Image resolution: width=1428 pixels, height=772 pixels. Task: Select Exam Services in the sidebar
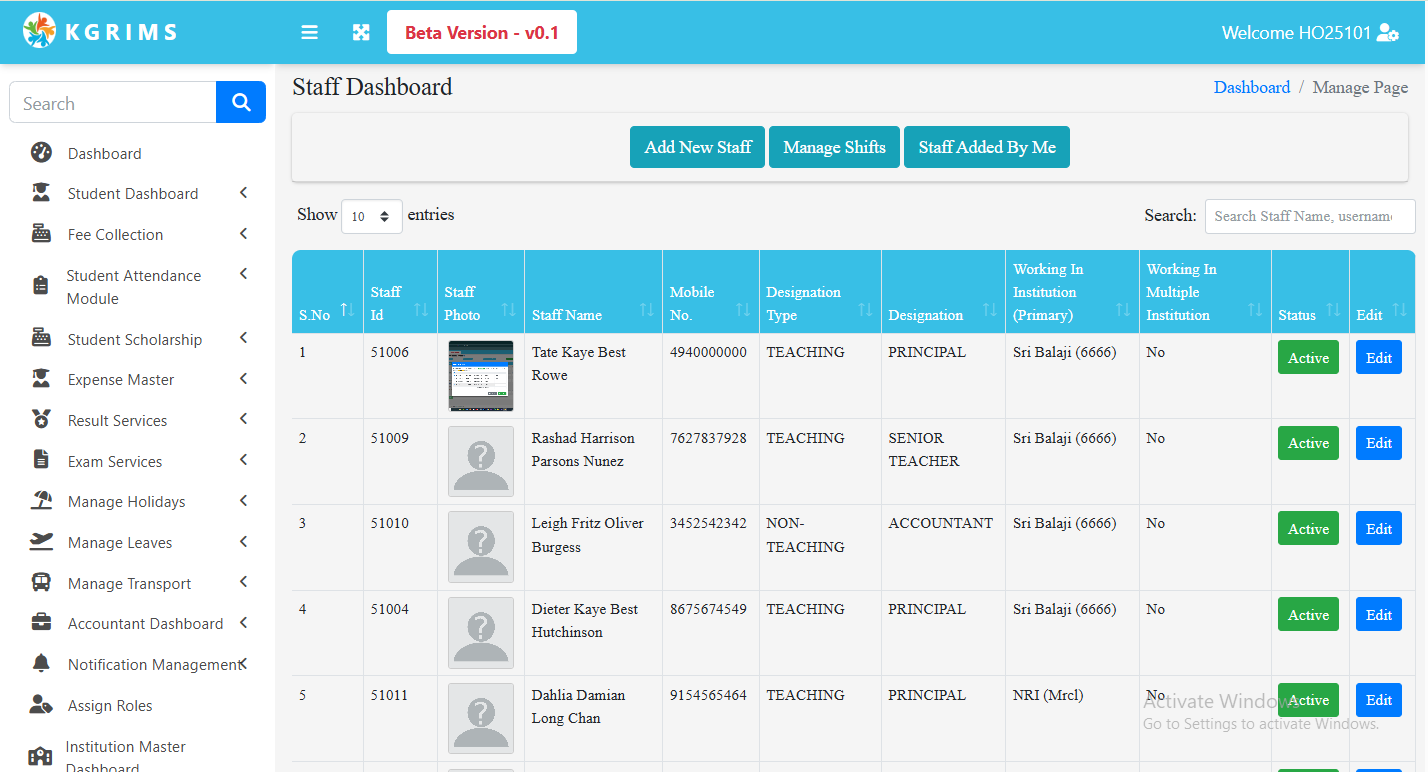pyautogui.click(x=115, y=461)
